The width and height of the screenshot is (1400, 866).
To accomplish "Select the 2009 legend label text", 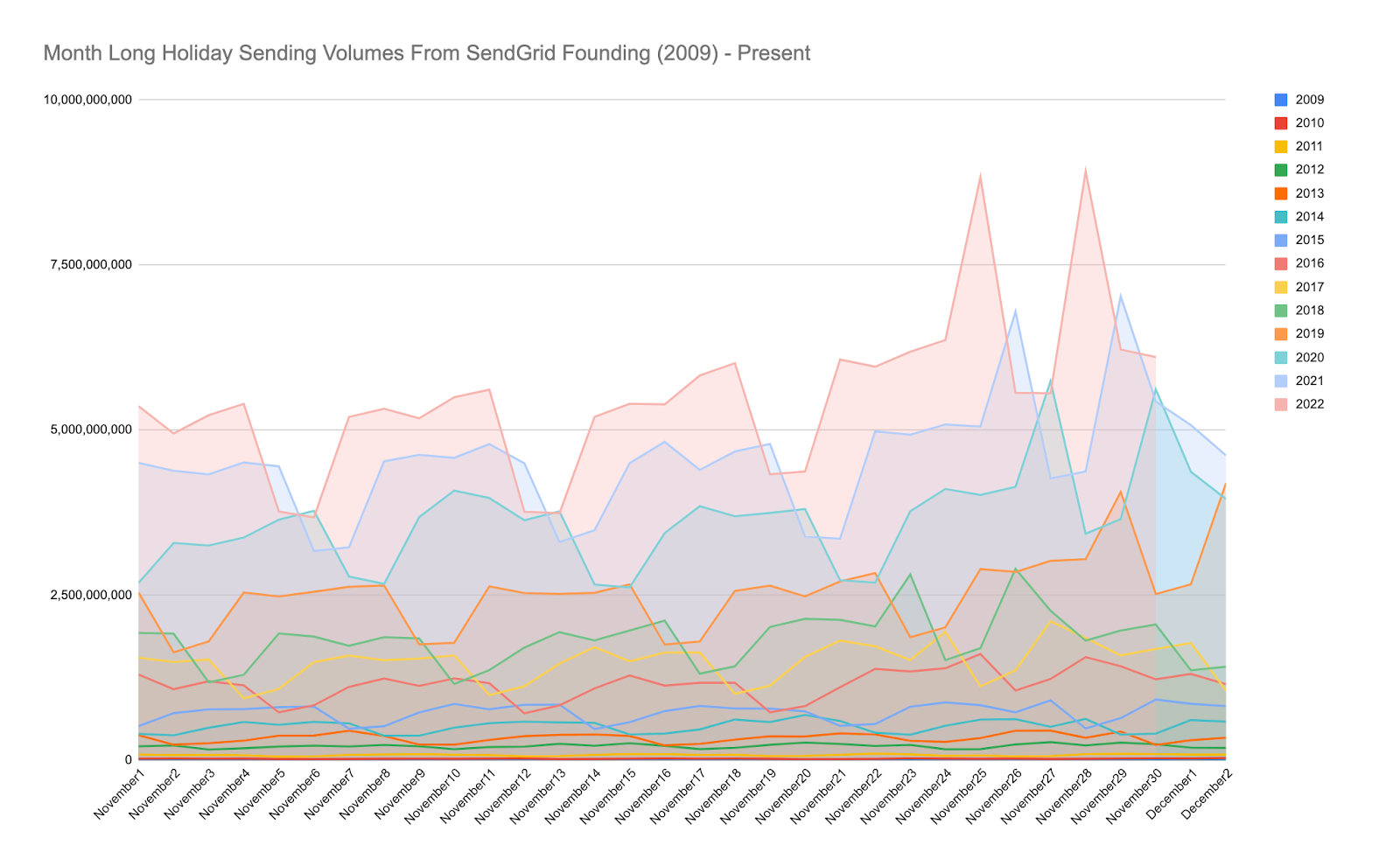I will pos(1310,100).
